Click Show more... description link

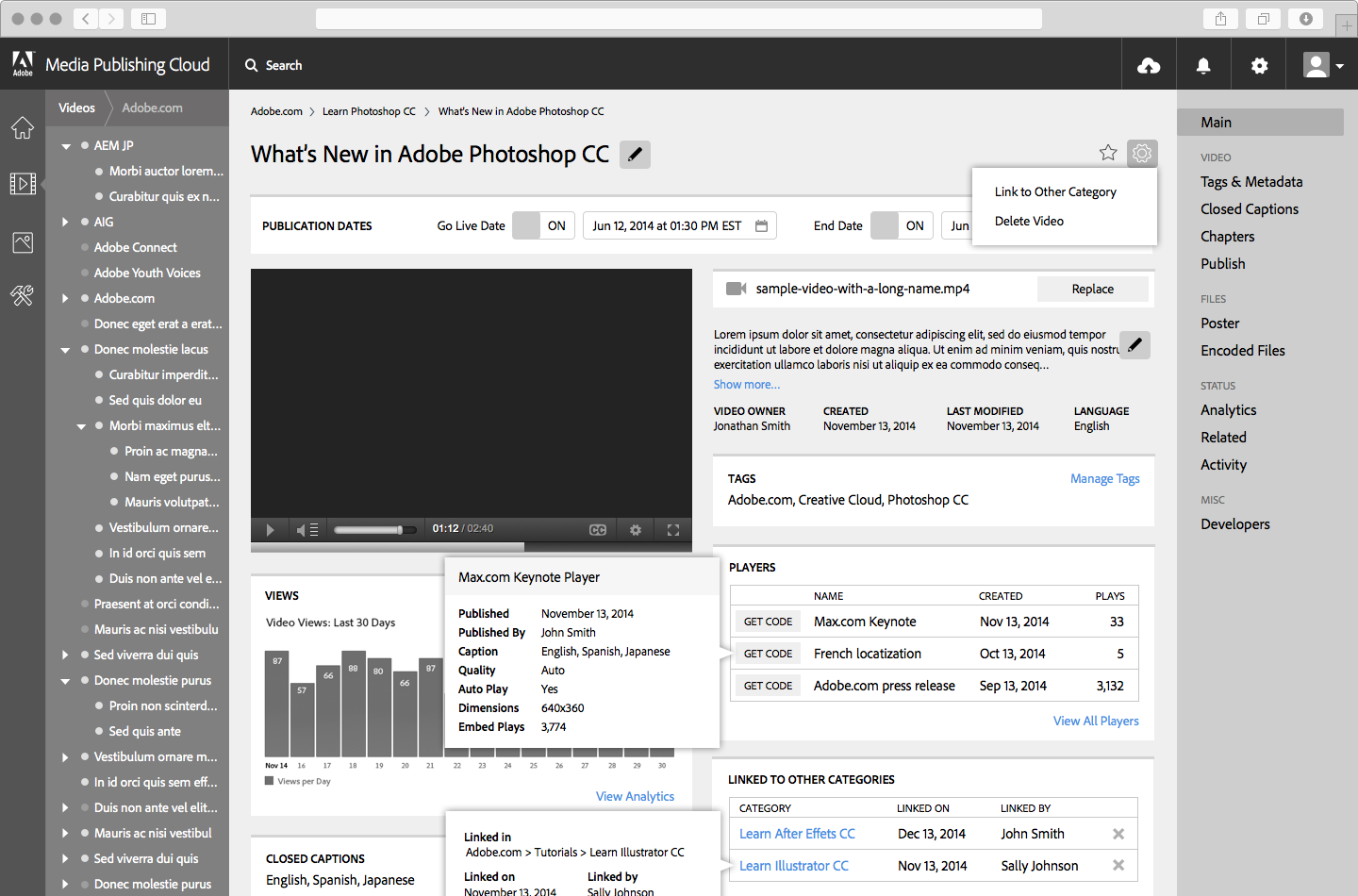(747, 384)
